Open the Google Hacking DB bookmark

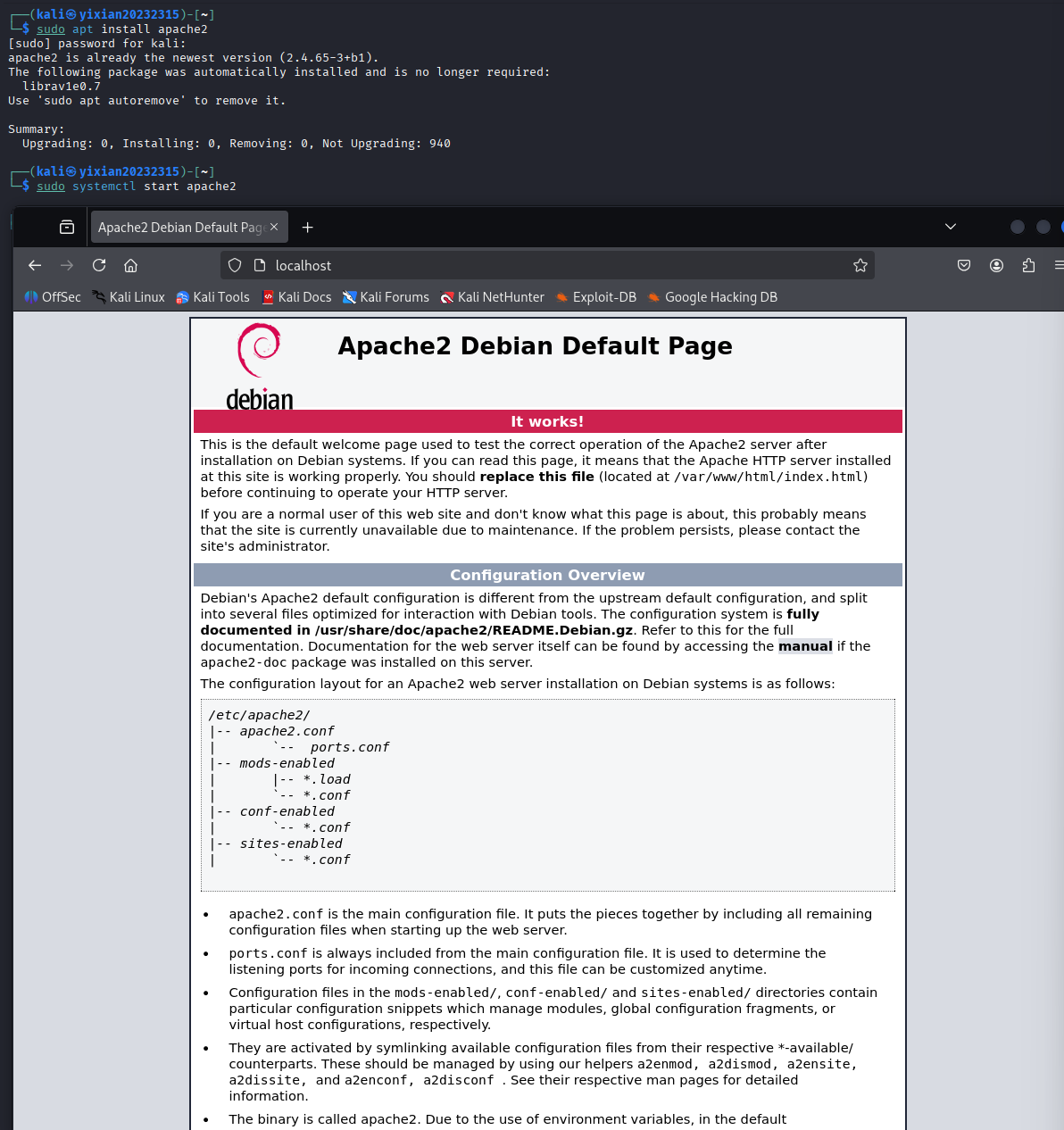click(x=712, y=297)
